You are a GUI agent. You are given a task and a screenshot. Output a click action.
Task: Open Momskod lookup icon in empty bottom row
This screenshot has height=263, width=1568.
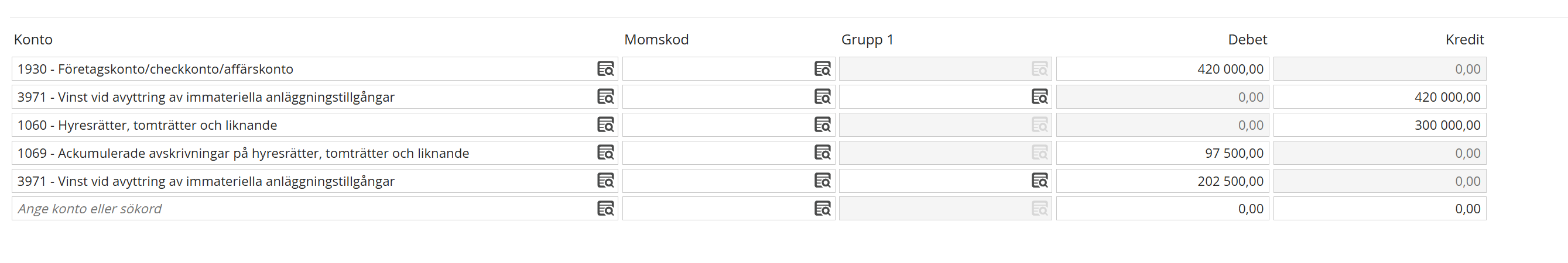coord(822,208)
